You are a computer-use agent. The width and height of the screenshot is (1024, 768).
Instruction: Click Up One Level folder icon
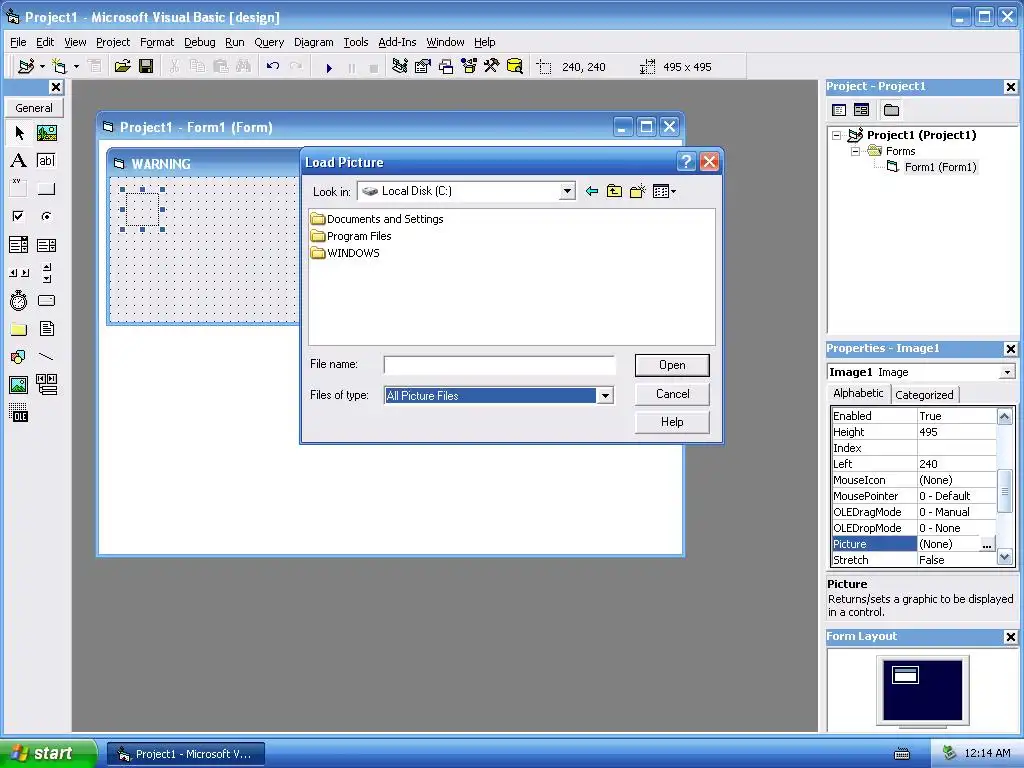pos(615,191)
